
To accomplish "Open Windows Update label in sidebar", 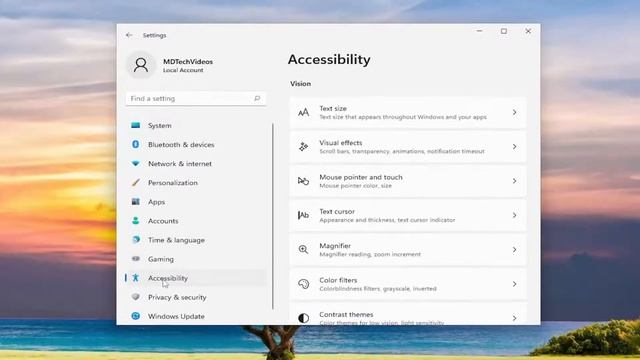I will 176,316.
